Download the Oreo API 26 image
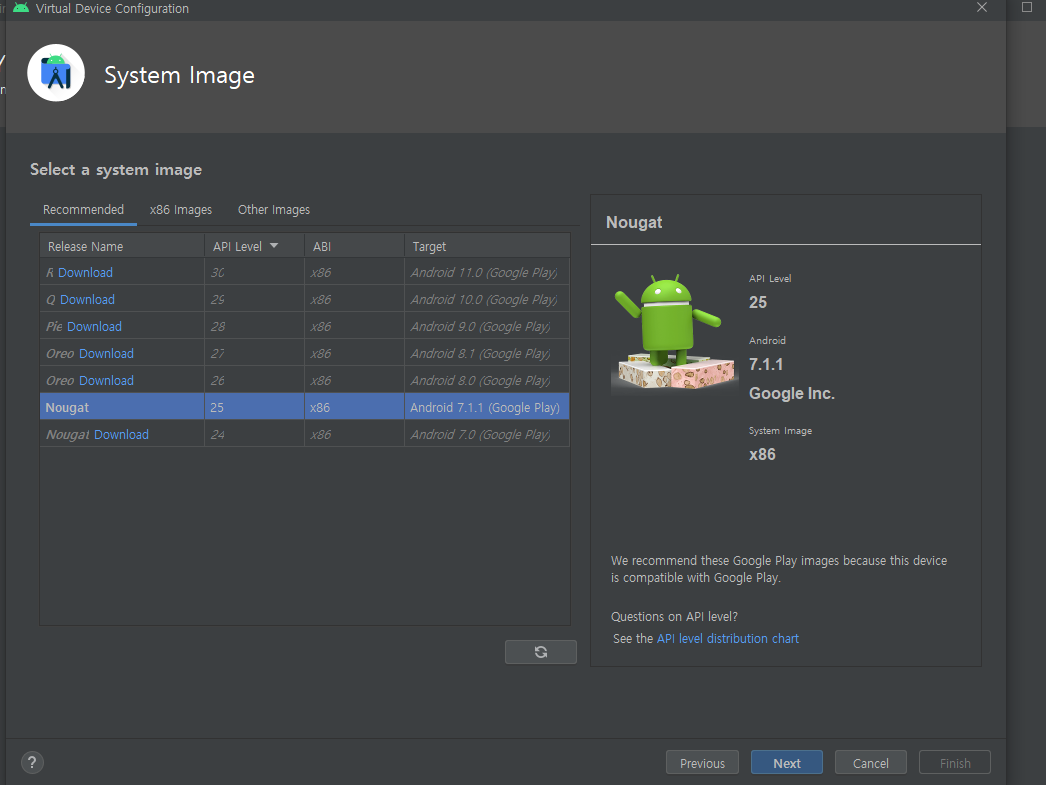Viewport: 1046px width, 785px height. click(106, 380)
